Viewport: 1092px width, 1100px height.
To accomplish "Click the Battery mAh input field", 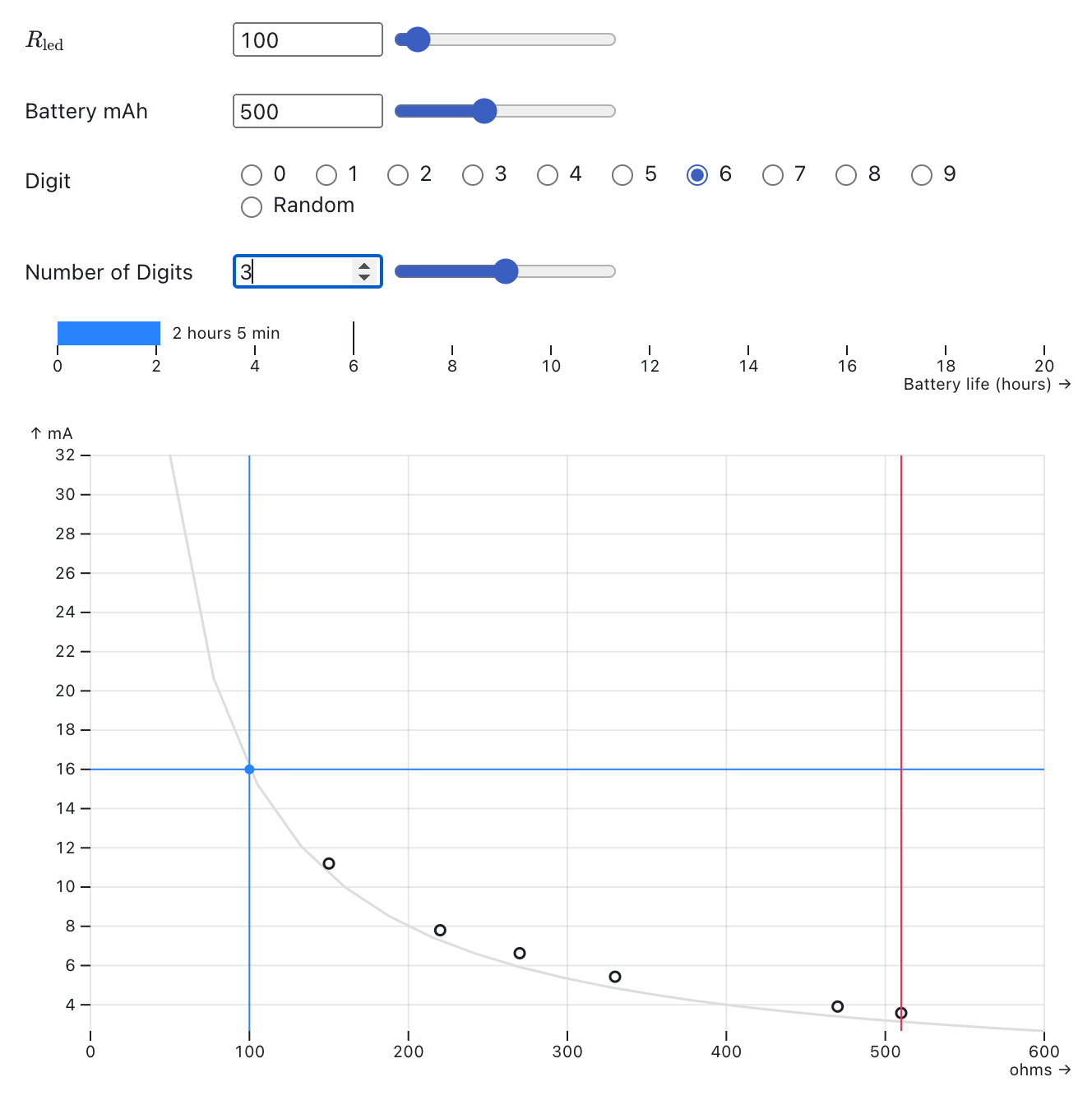I will pos(308,112).
